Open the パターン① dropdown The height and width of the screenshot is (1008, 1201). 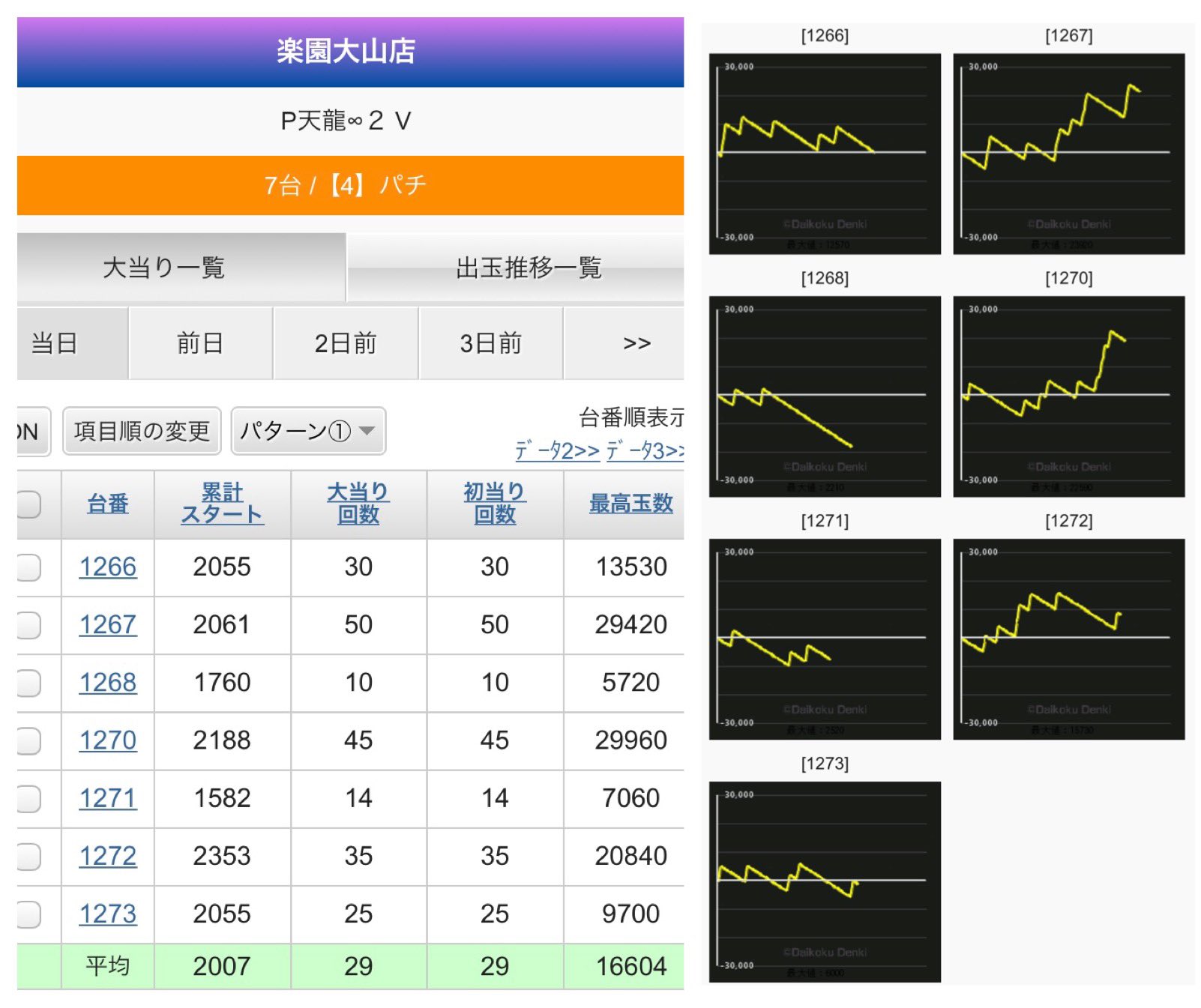point(308,431)
